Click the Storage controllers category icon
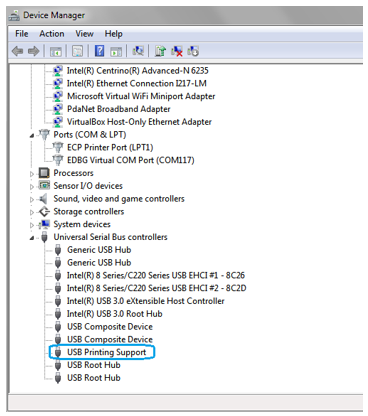368x416 pixels. click(x=44, y=211)
